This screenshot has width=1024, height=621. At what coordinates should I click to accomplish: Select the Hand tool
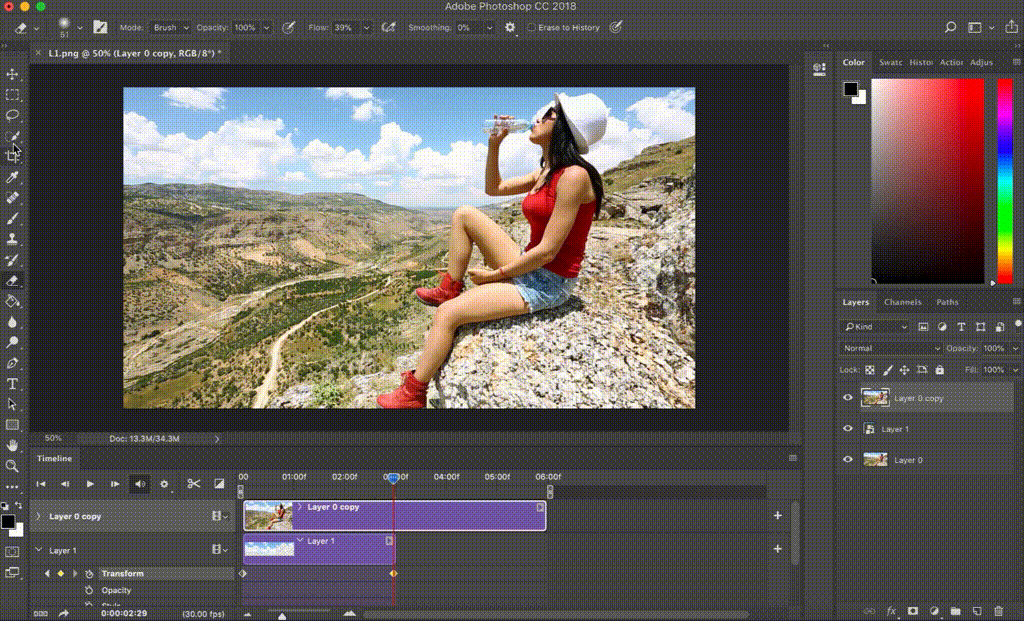(x=12, y=446)
